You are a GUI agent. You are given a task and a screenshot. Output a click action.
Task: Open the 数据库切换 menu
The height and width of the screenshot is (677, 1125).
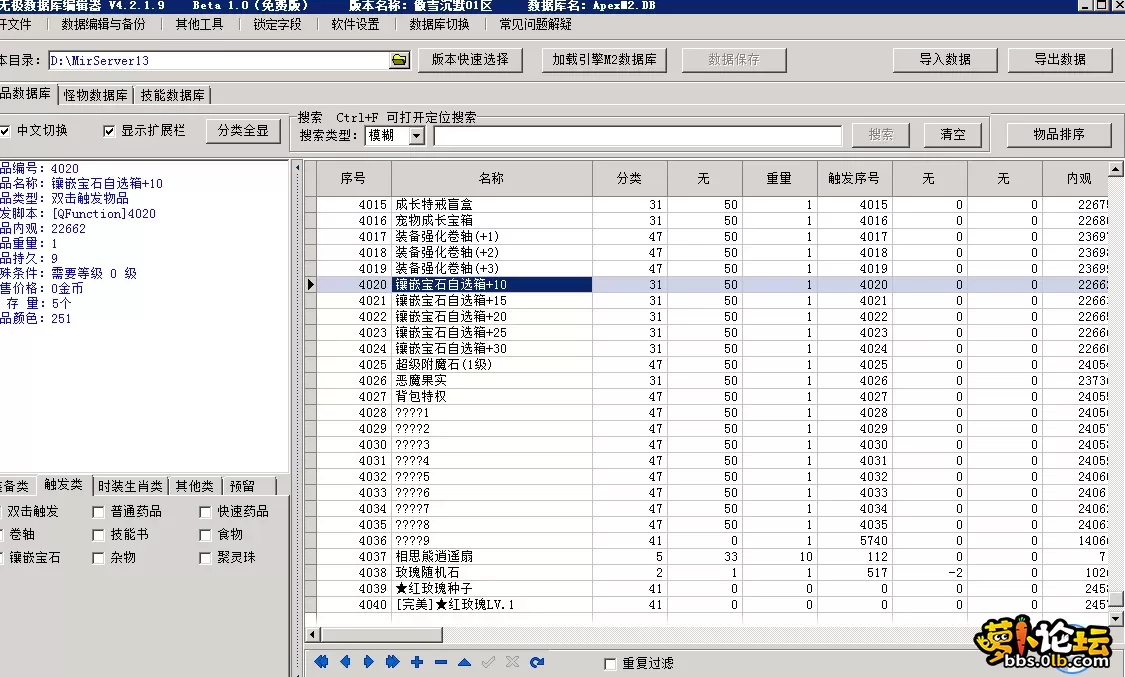coord(440,24)
